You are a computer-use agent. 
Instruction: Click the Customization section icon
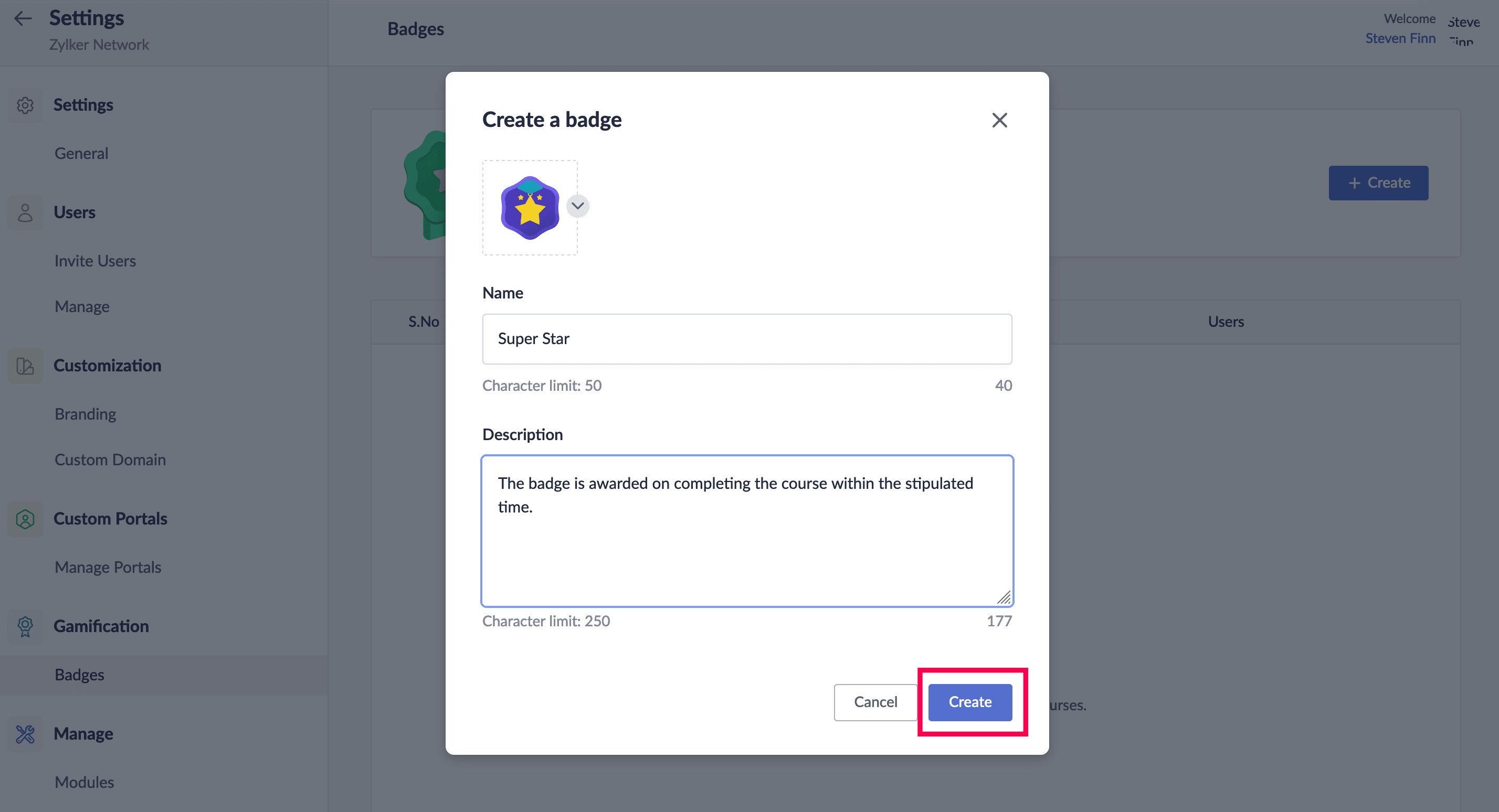coord(25,366)
